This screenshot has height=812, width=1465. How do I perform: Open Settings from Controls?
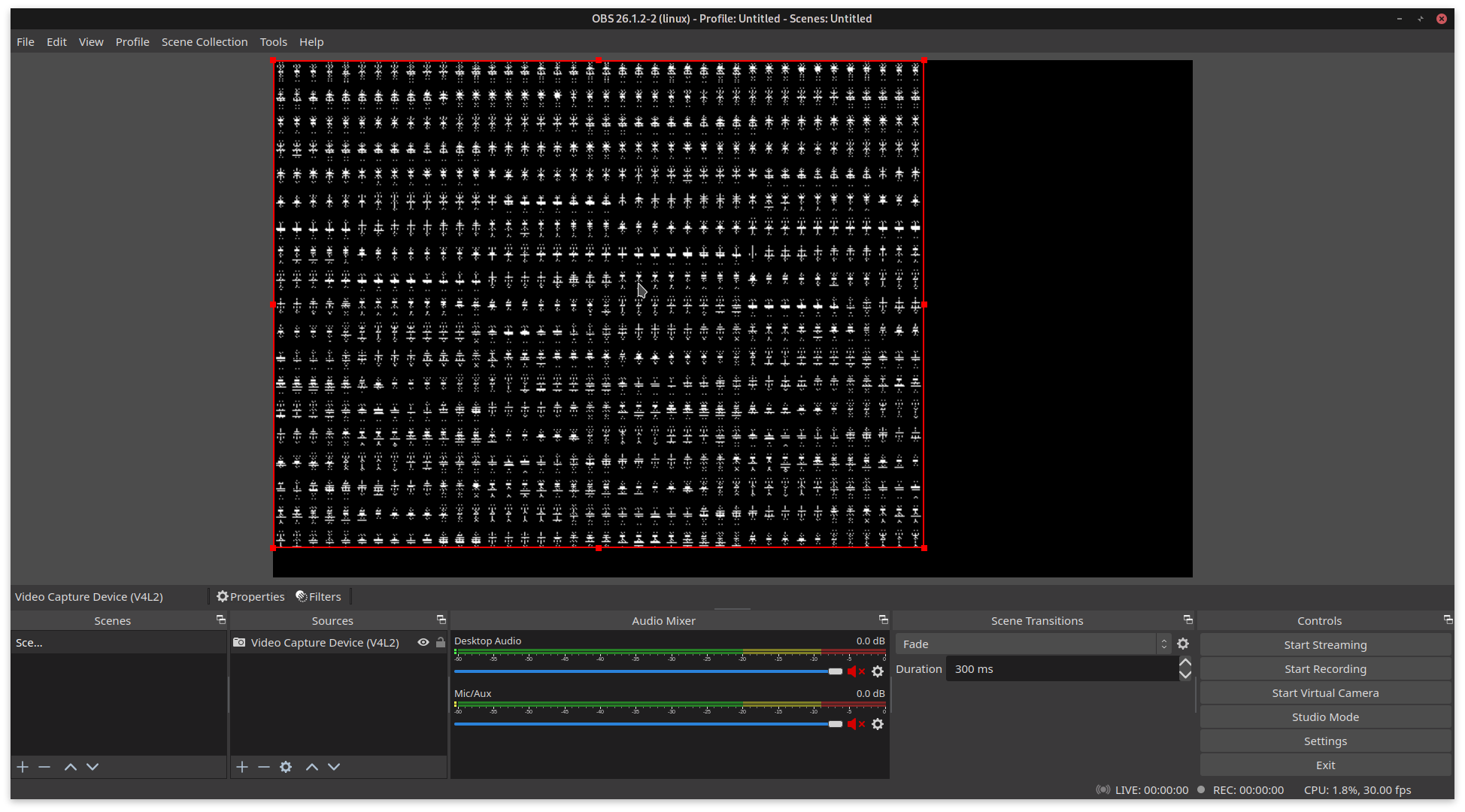[x=1325, y=741]
